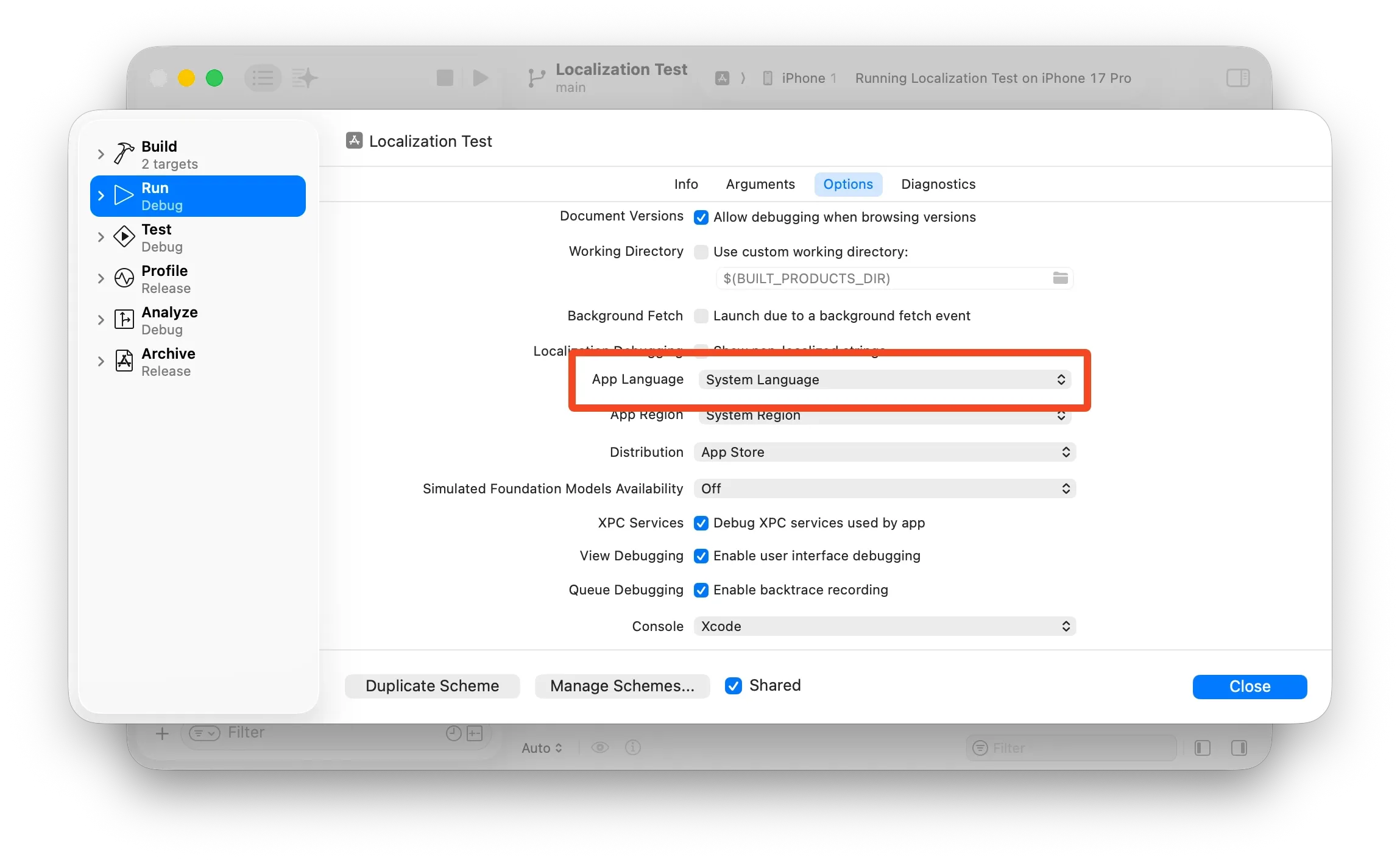
Task: Click the Analyze action icon
Action: click(123, 320)
